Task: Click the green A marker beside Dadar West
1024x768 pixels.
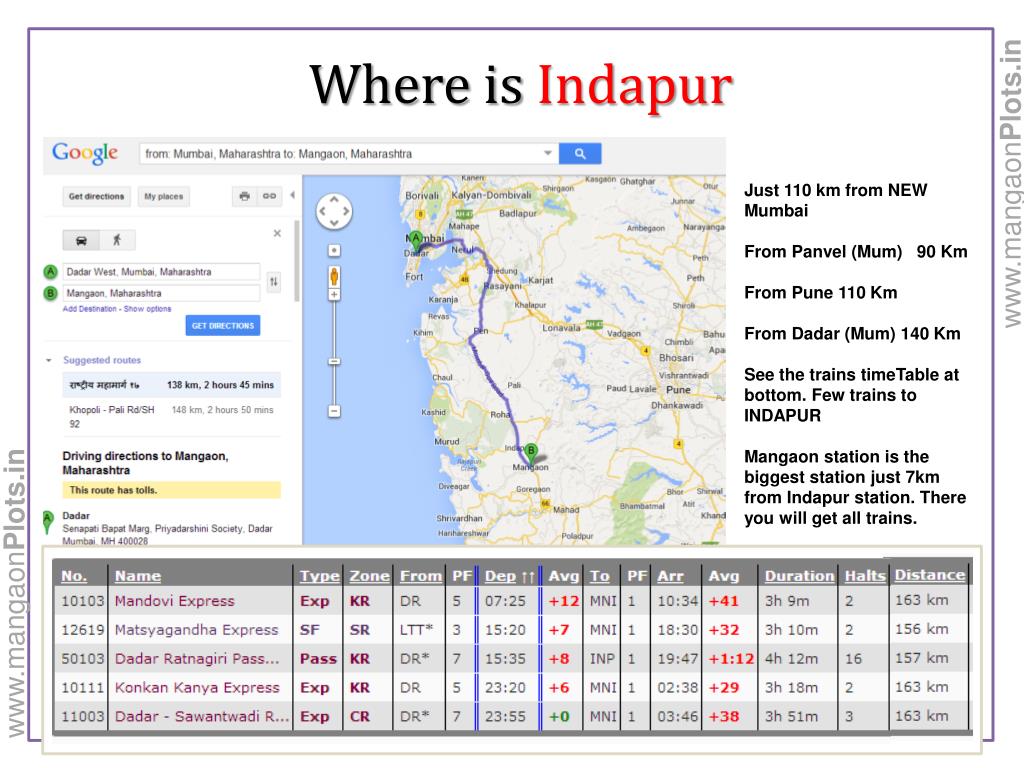Action: (x=50, y=272)
